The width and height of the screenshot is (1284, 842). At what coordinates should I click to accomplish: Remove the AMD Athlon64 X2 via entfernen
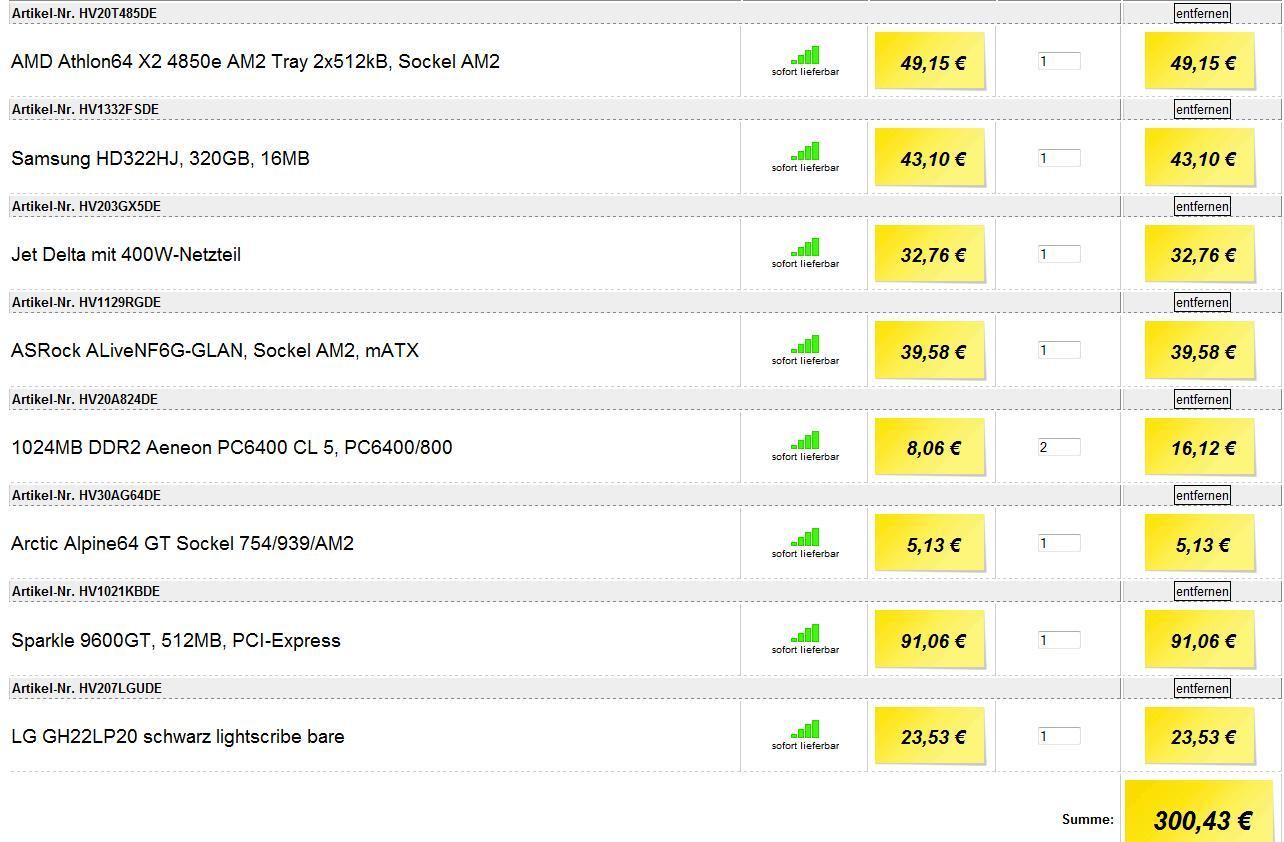pos(1202,13)
